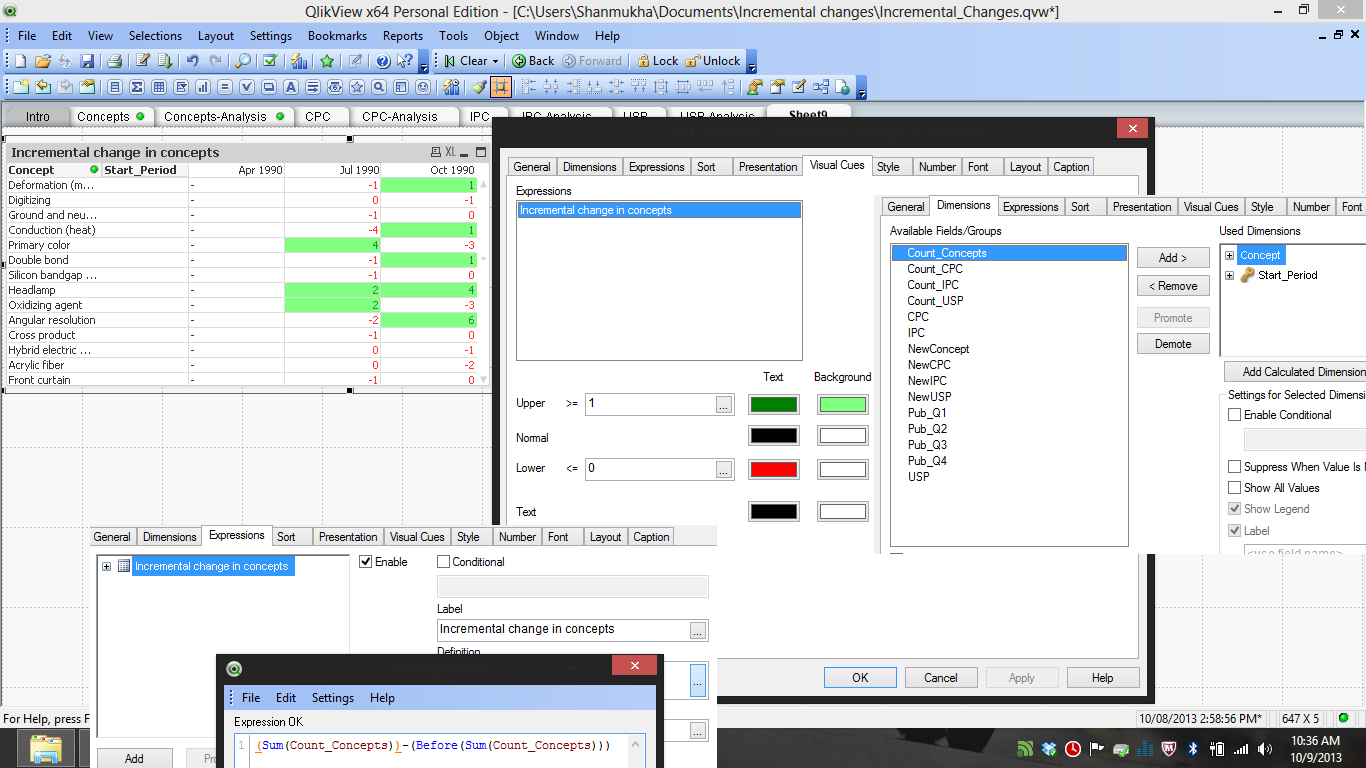
Task: Click the Create Statistics Box sigma icon
Action: click(137, 87)
